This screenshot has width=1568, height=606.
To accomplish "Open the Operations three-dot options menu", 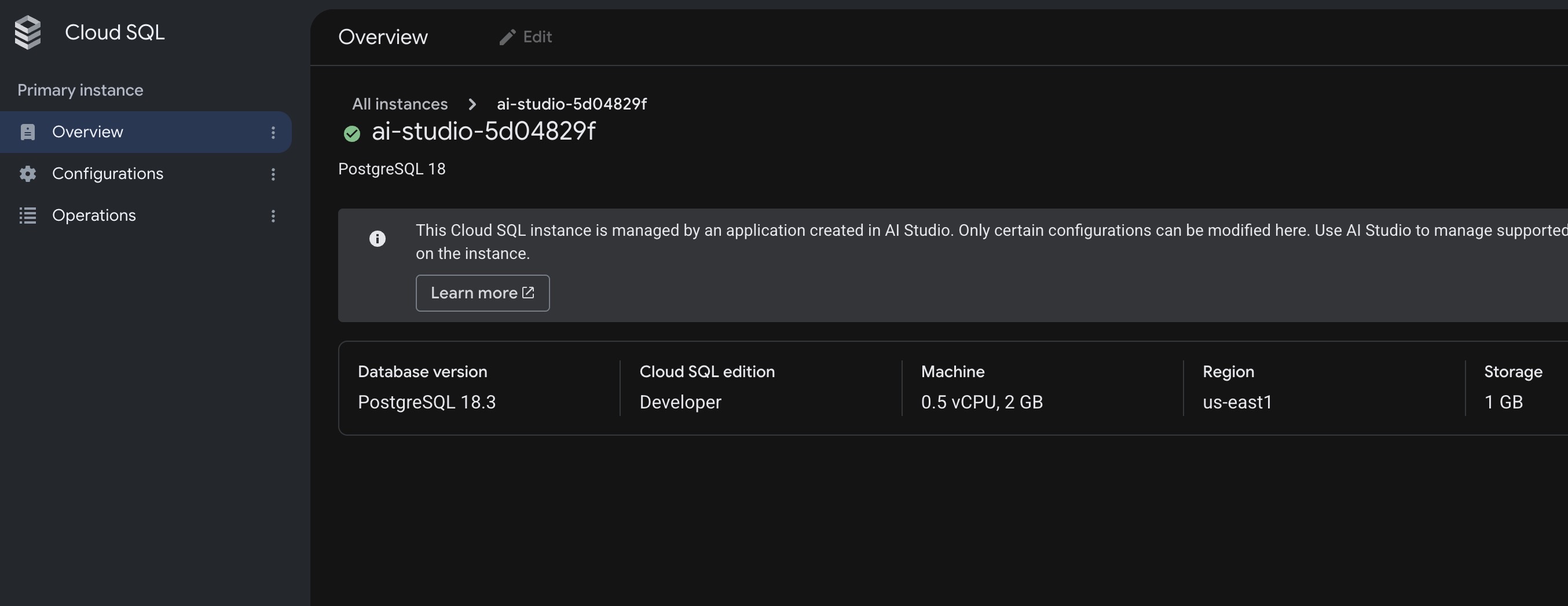I will pos(273,216).
